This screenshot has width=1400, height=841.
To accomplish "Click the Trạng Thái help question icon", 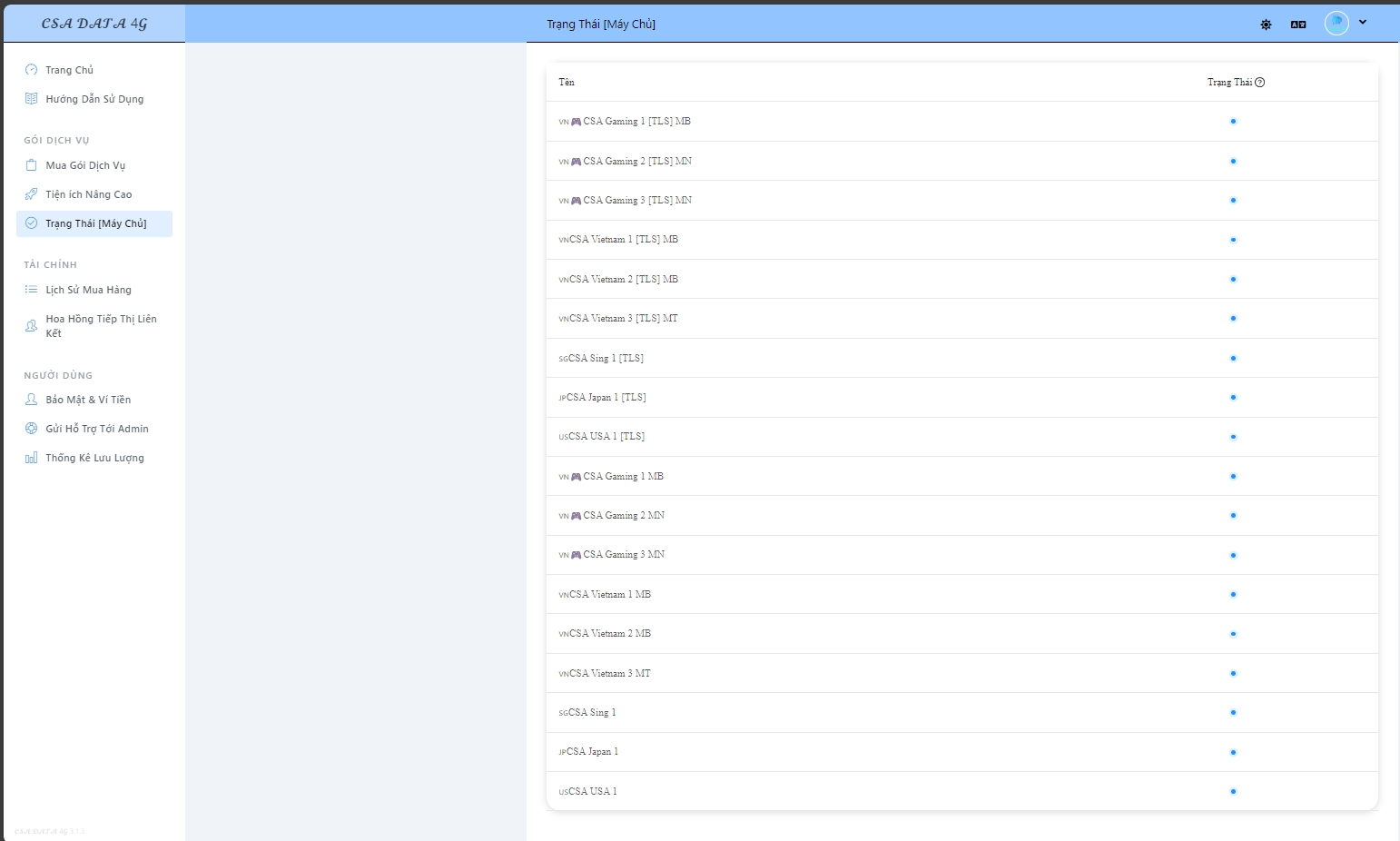I will [x=1259, y=83].
